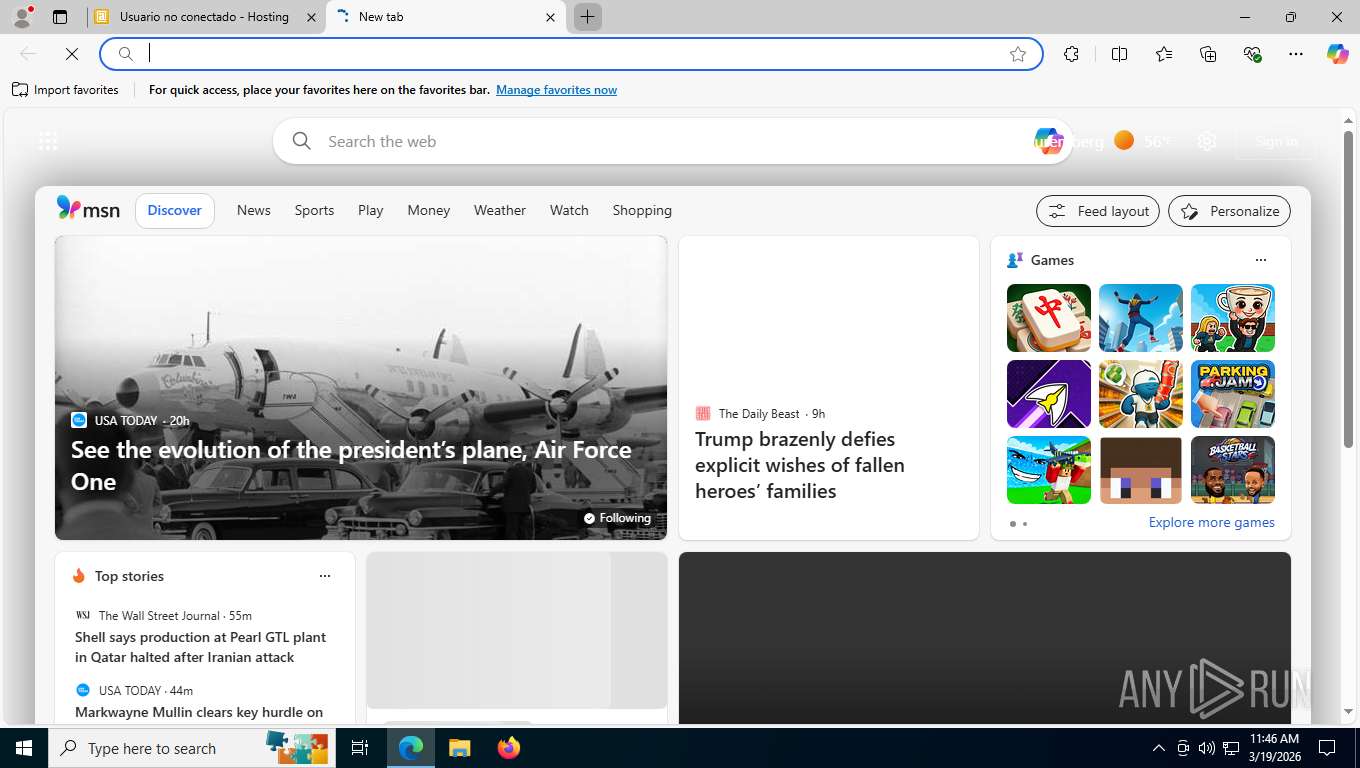Screen dimensions: 1360x768
Task: Launch the blue skyline runner game tile
Action: tap(1141, 318)
